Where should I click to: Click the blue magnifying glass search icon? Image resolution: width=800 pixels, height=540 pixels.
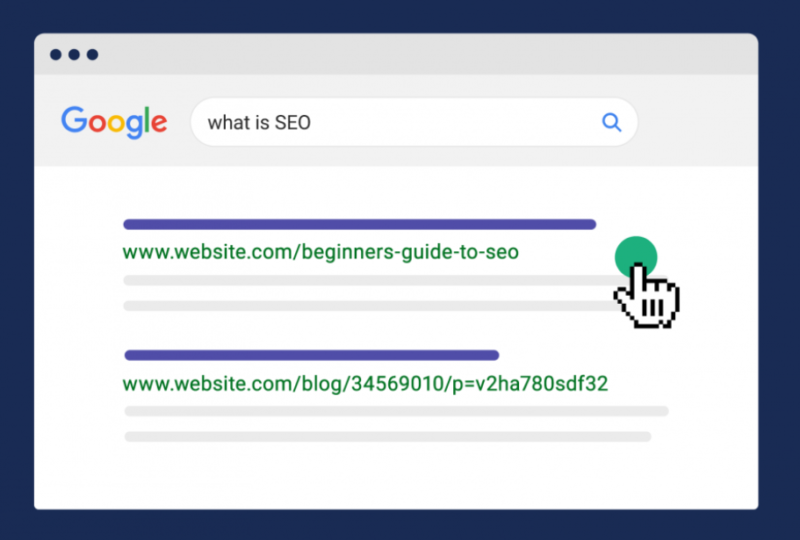tap(611, 122)
